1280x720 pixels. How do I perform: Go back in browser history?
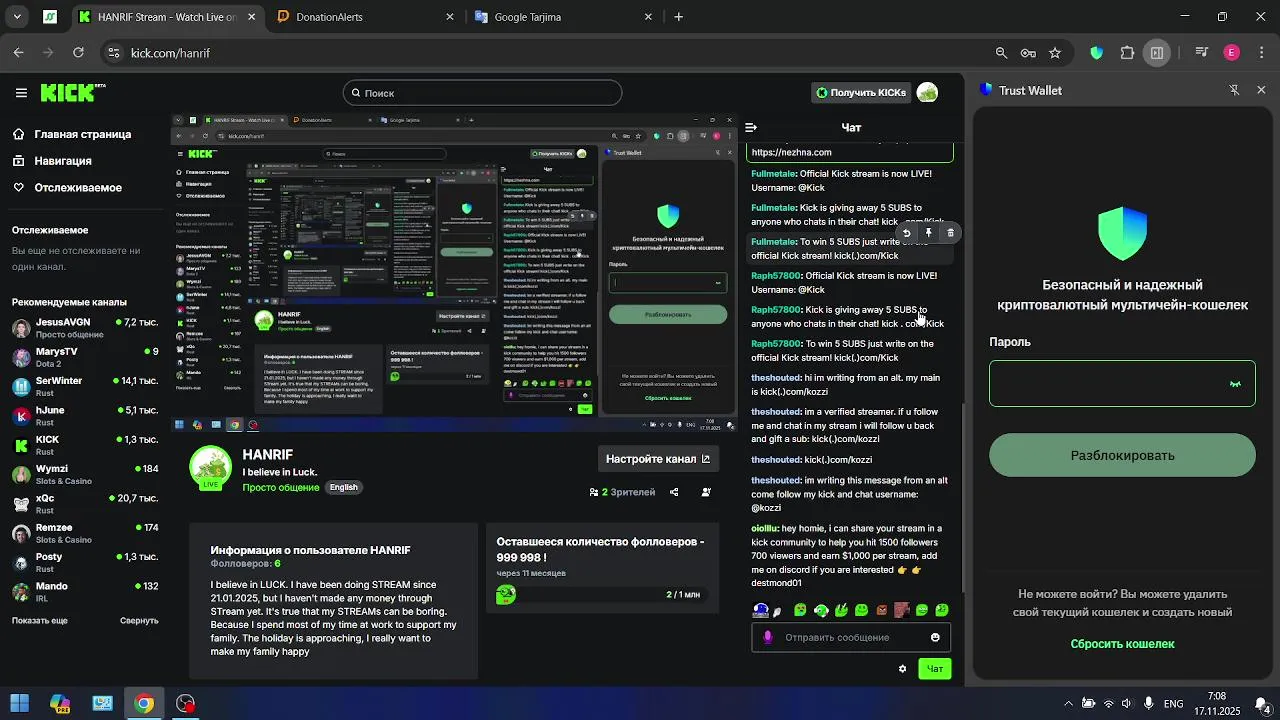pos(19,53)
